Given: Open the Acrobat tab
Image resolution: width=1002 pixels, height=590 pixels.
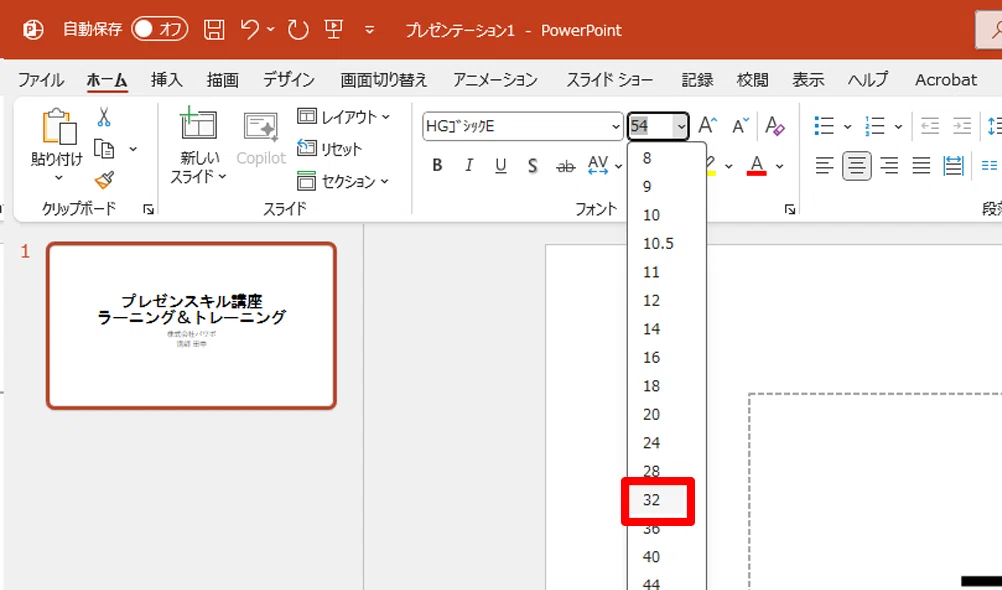Looking at the screenshot, I should pyautogui.click(x=946, y=80).
